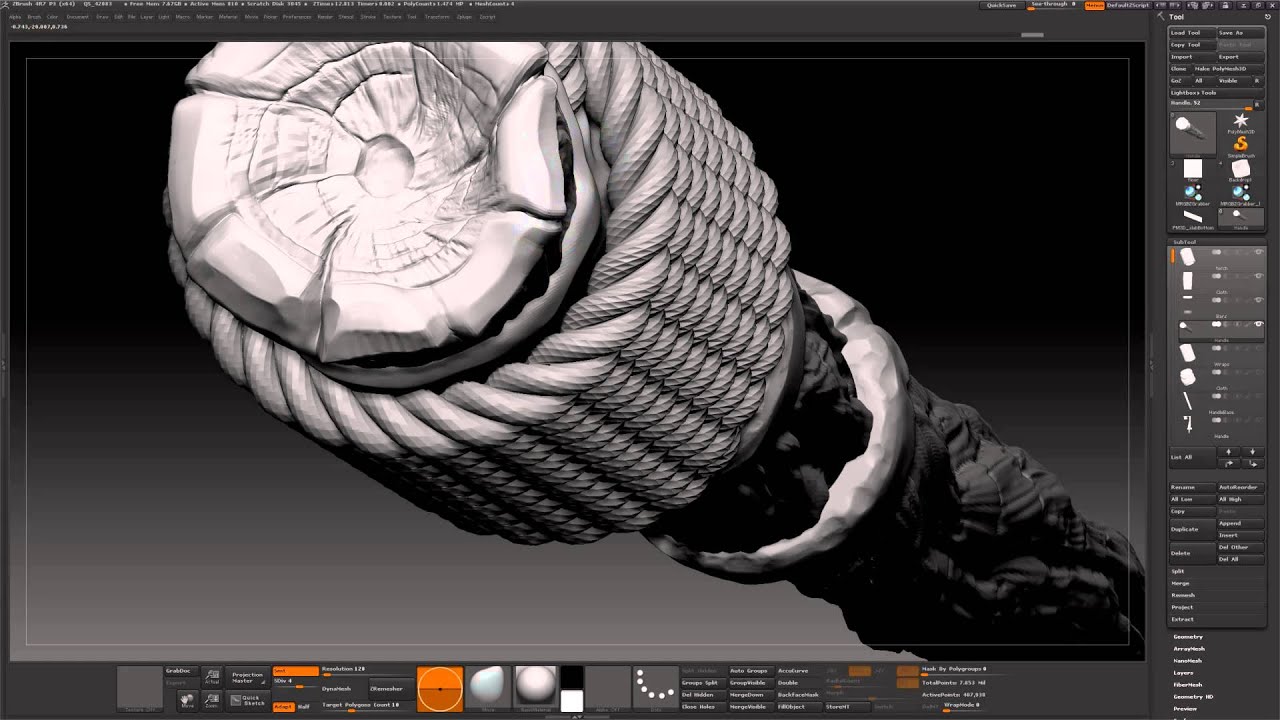Open the empty Texture Off slot
This screenshot has width=1280, height=720.
coord(139,689)
